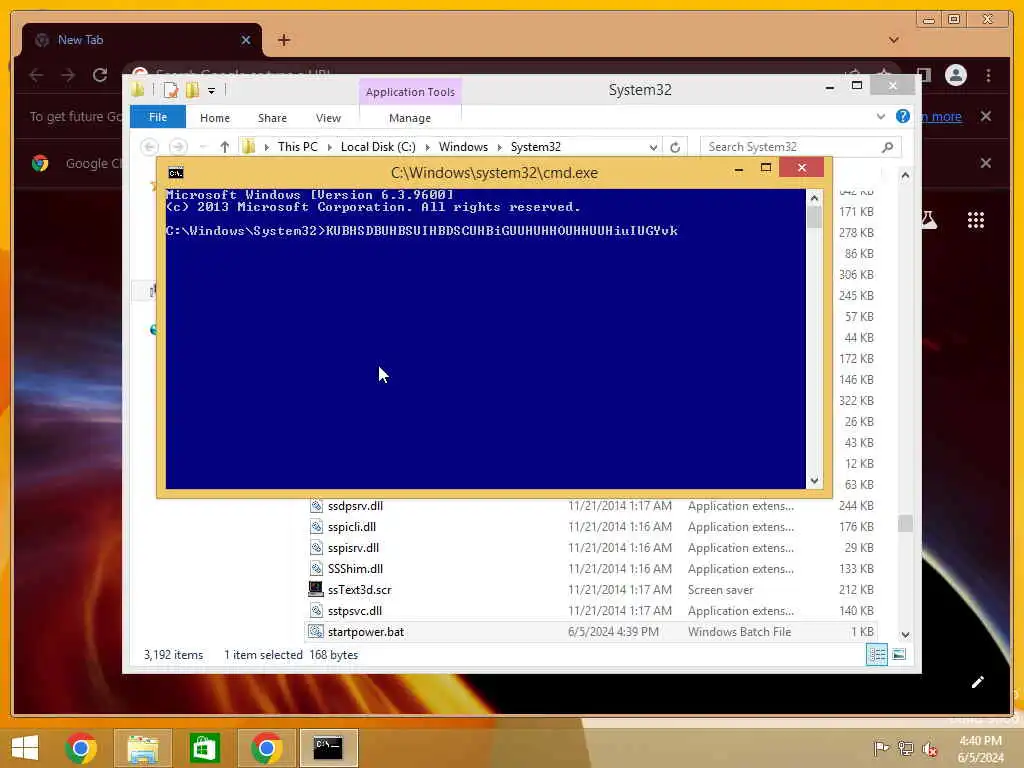Screen dimensions: 1024x768
Task: Switch Explorer to Details view icon
Action: pyautogui.click(x=876, y=654)
